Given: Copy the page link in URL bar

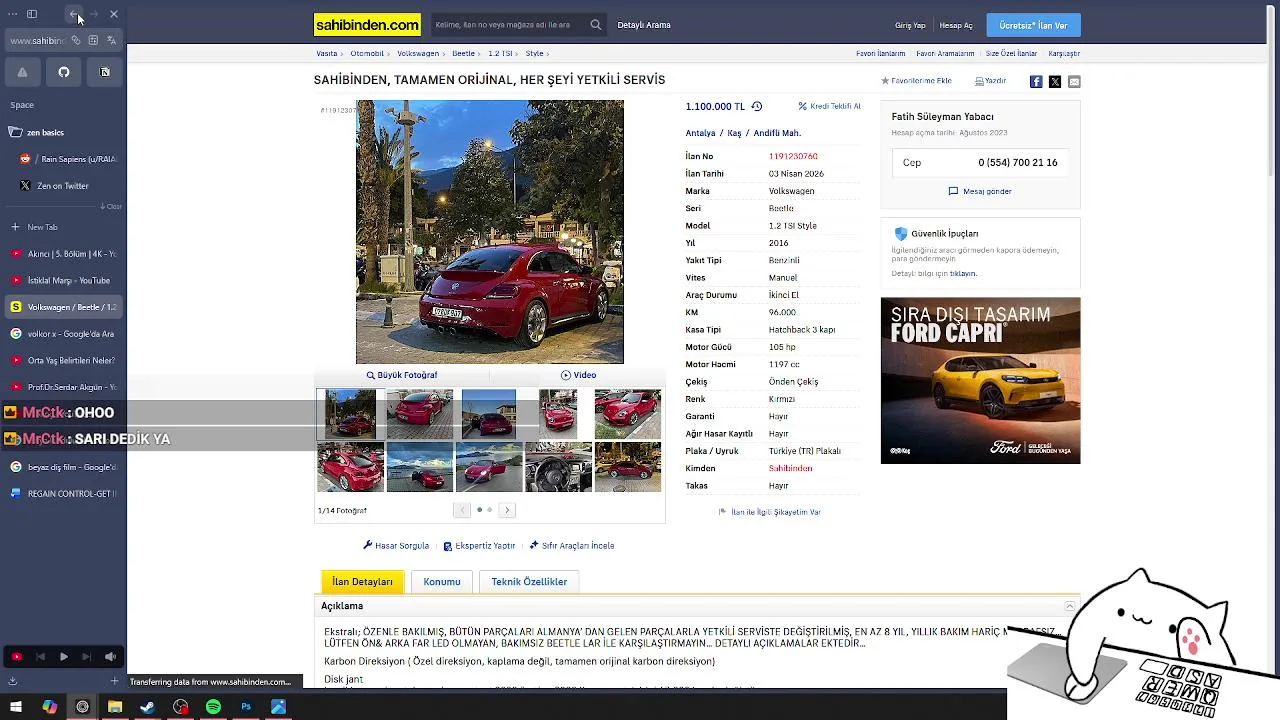Looking at the screenshot, I should pos(75,40).
